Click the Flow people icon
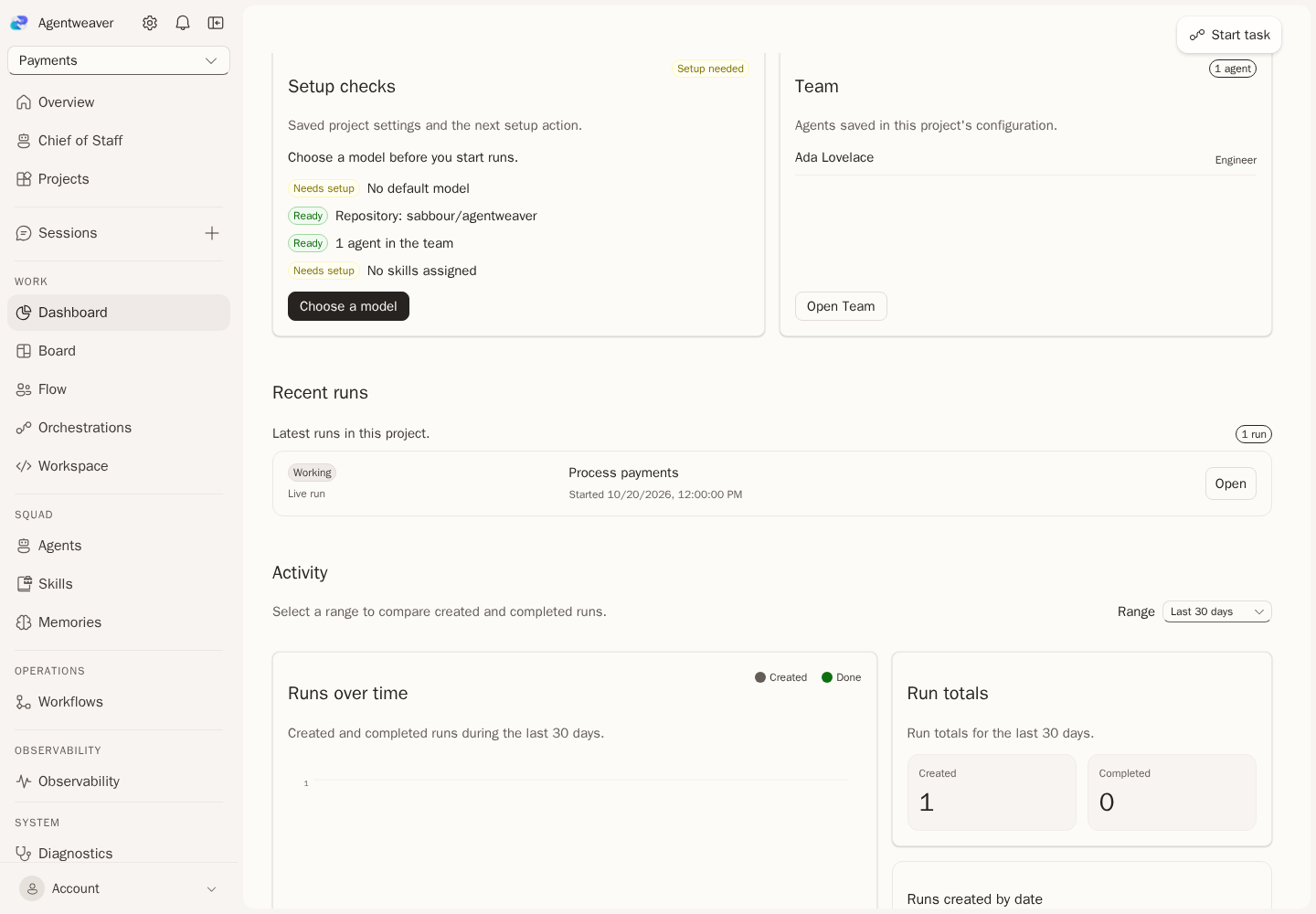This screenshot has height=914, width=1316. 24,389
